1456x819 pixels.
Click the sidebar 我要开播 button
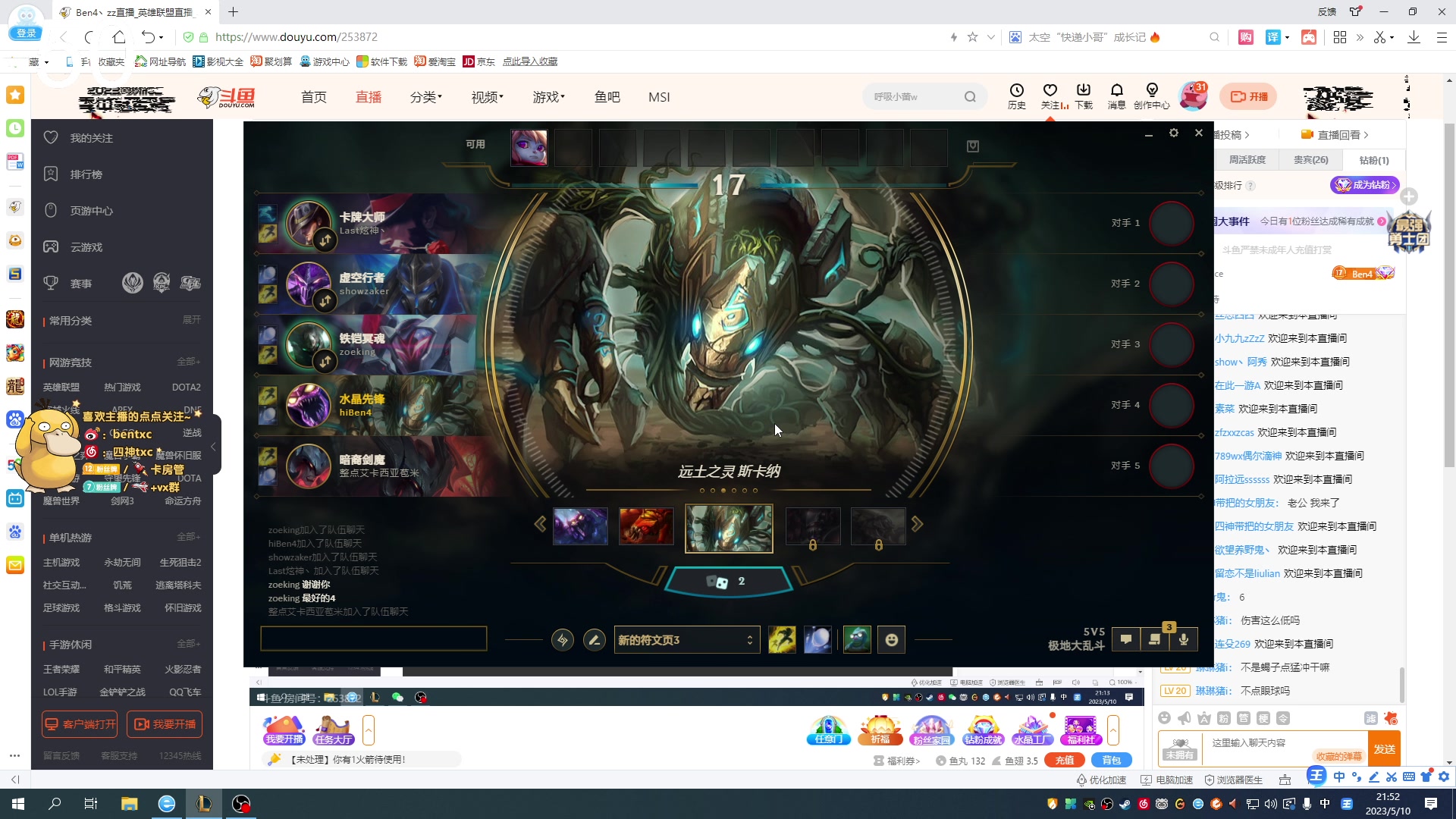[x=165, y=724]
